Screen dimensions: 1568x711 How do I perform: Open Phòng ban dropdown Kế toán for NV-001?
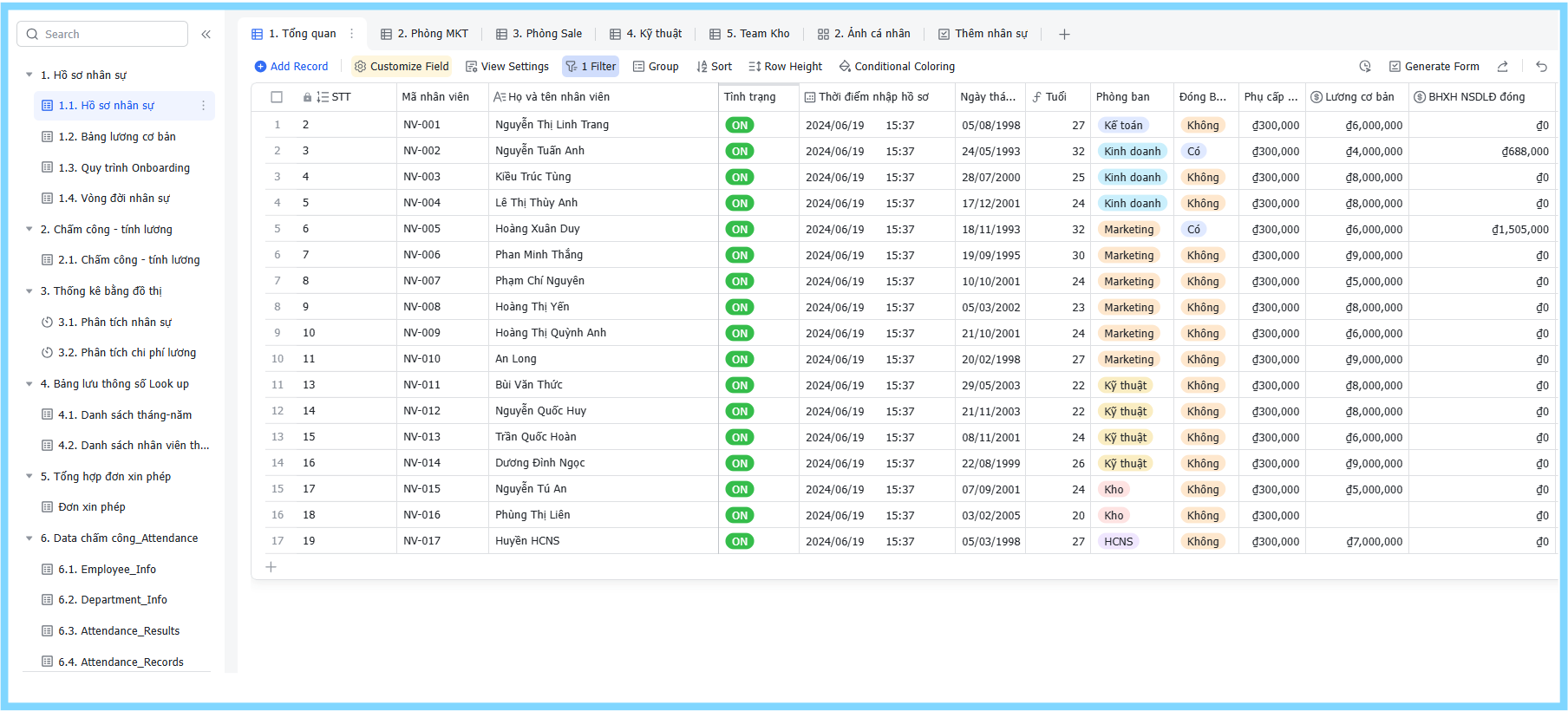coord(1123,126)
